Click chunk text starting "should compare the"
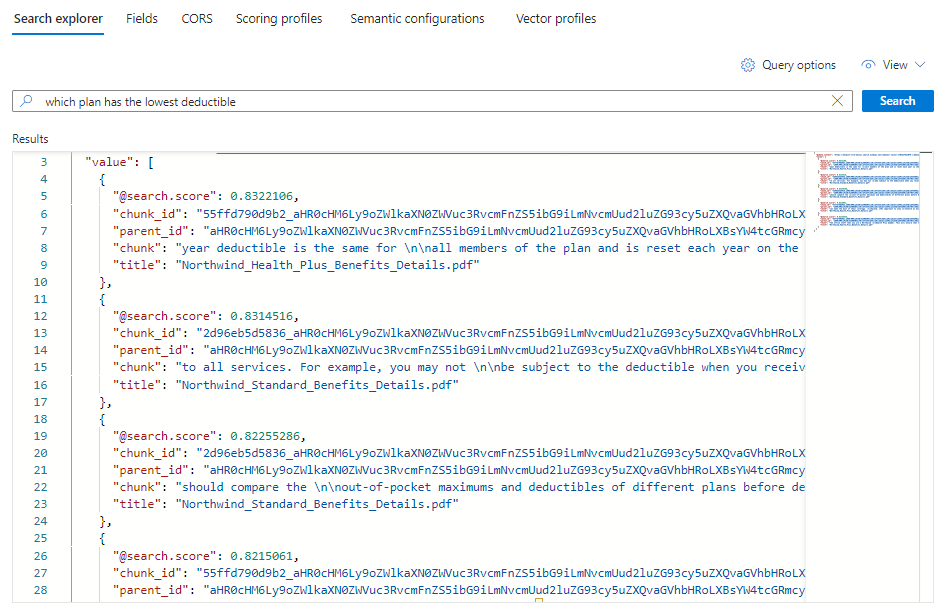The width and height of the screenshot is (941, 608). 490,487
